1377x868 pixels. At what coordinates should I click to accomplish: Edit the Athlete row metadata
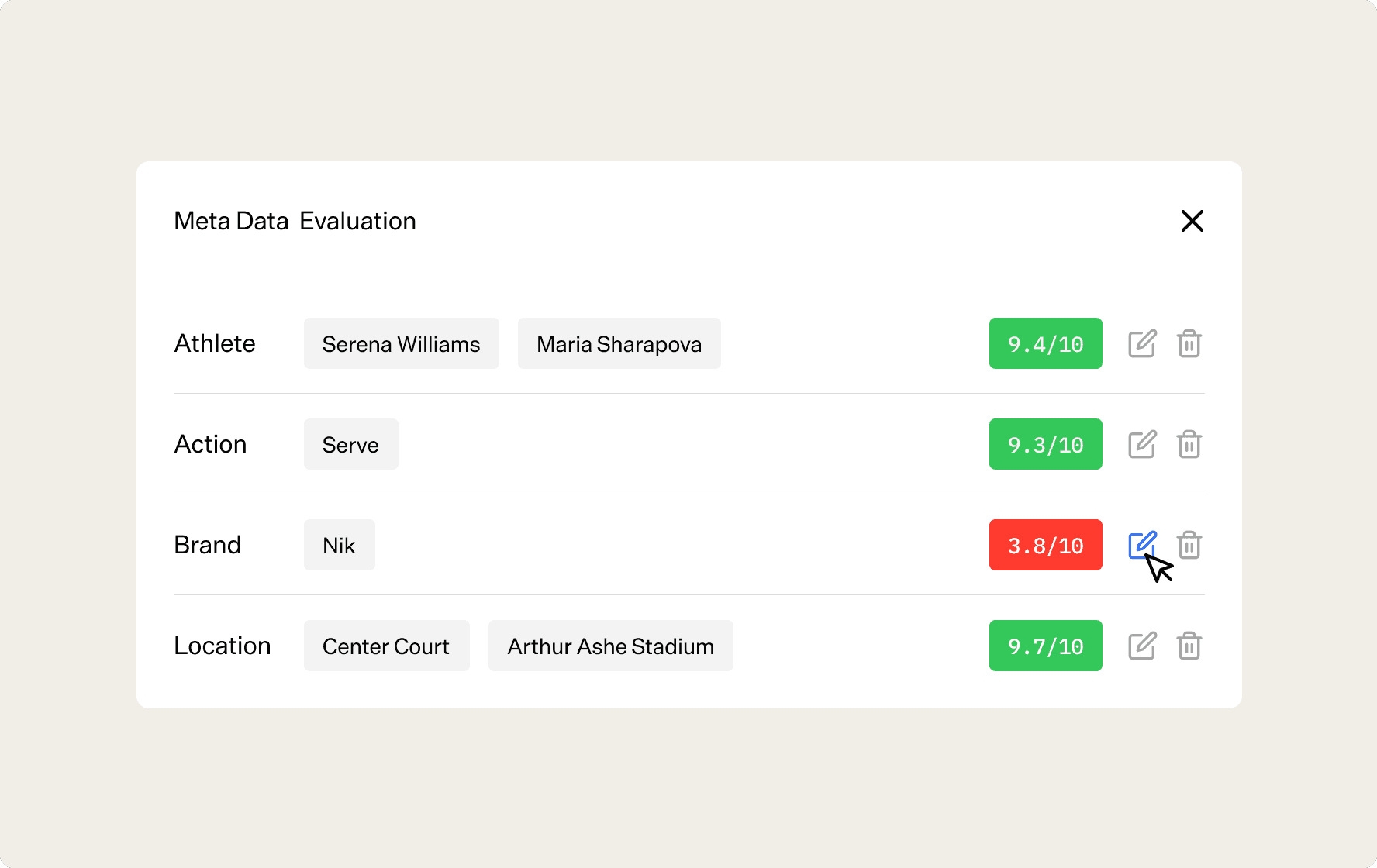coord(1142,343)
